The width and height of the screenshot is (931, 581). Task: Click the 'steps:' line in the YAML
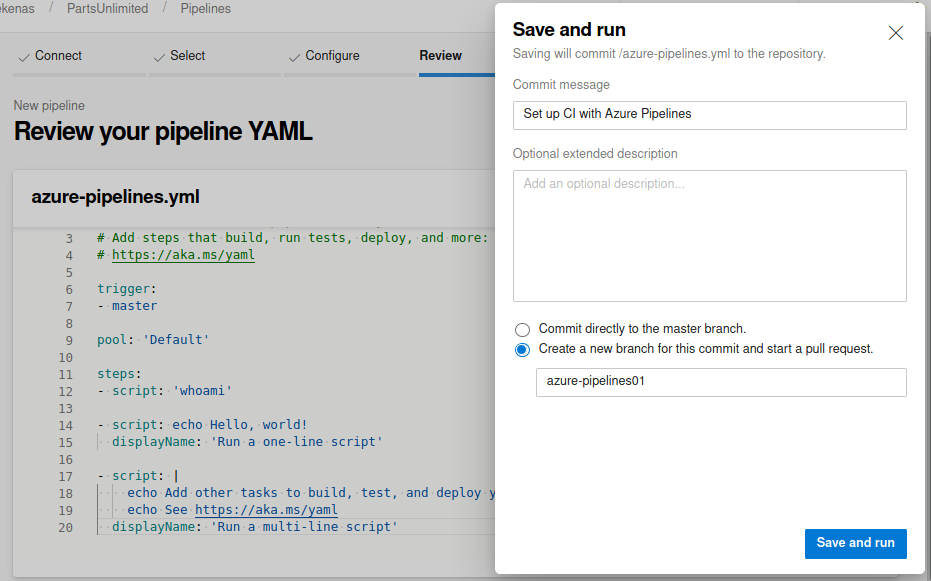119,374
